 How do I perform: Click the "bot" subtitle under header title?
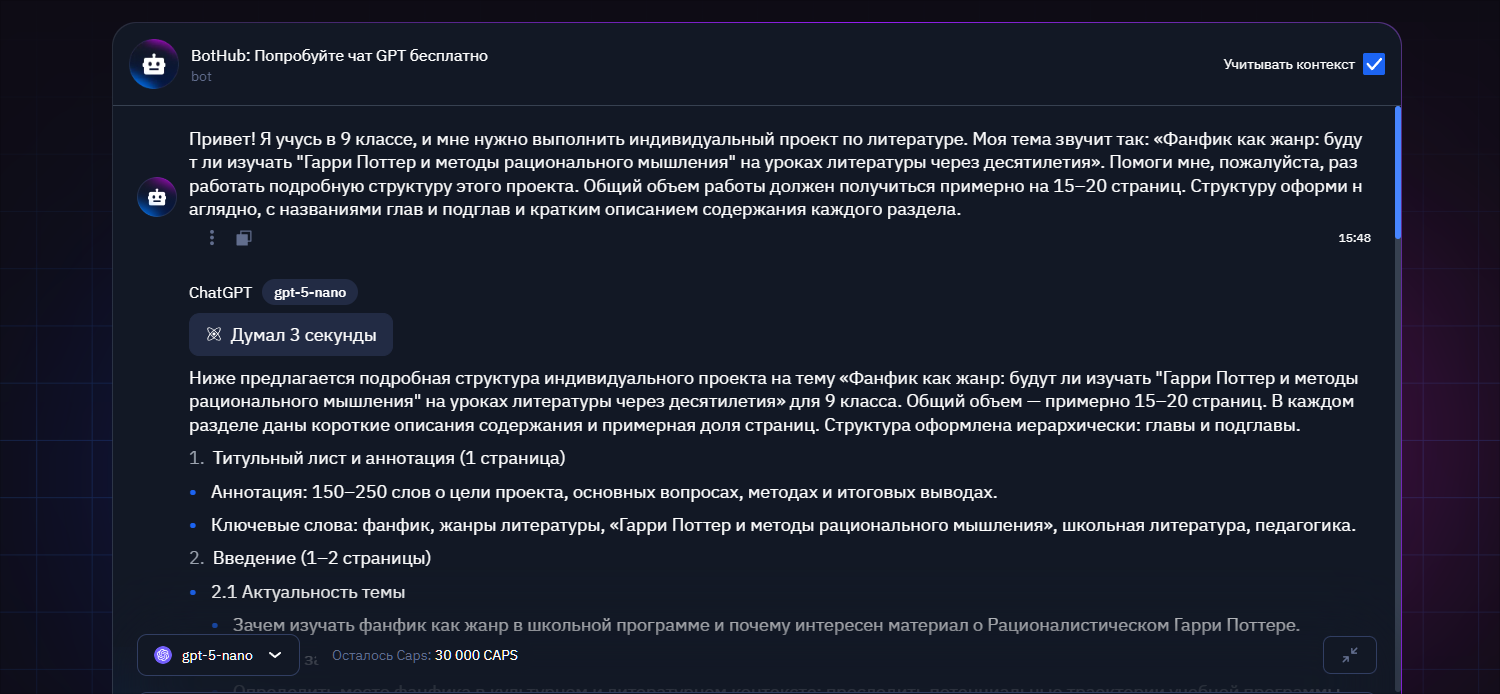pos(201,77)
